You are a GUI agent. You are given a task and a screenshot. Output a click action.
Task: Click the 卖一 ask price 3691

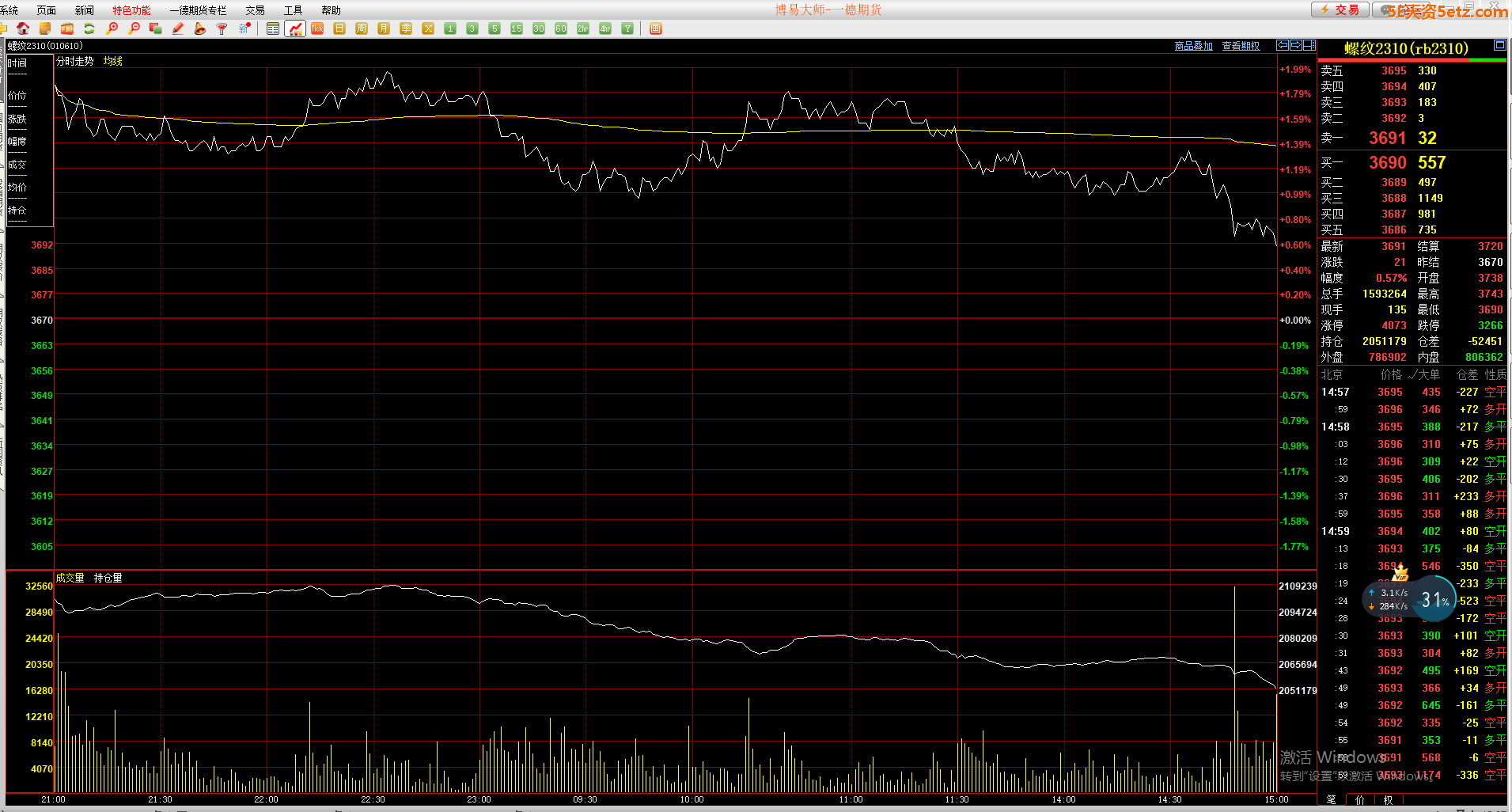pyautogui.click(x=1388, y=138)
